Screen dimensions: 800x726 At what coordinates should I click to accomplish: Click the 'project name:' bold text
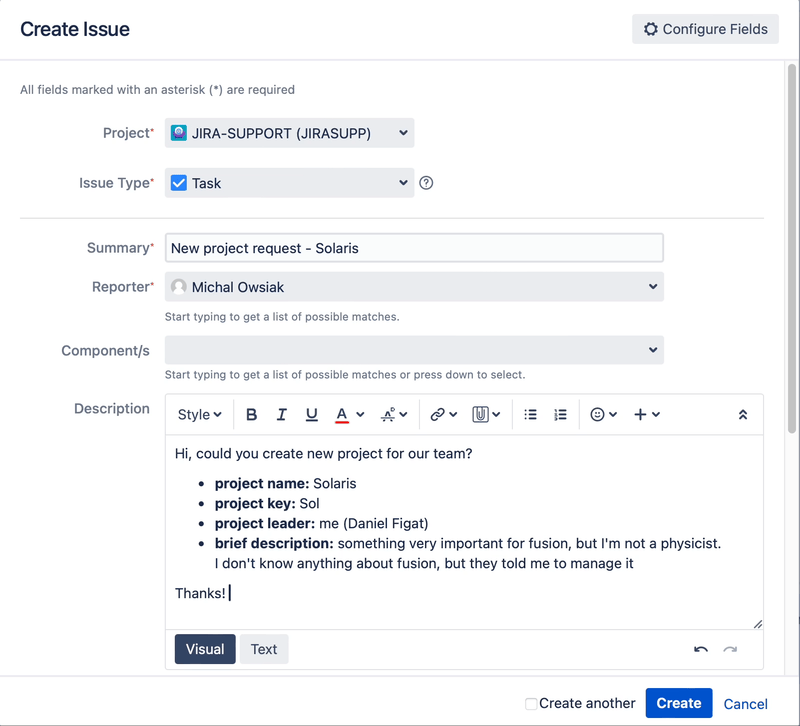click(x=262, y=484)
